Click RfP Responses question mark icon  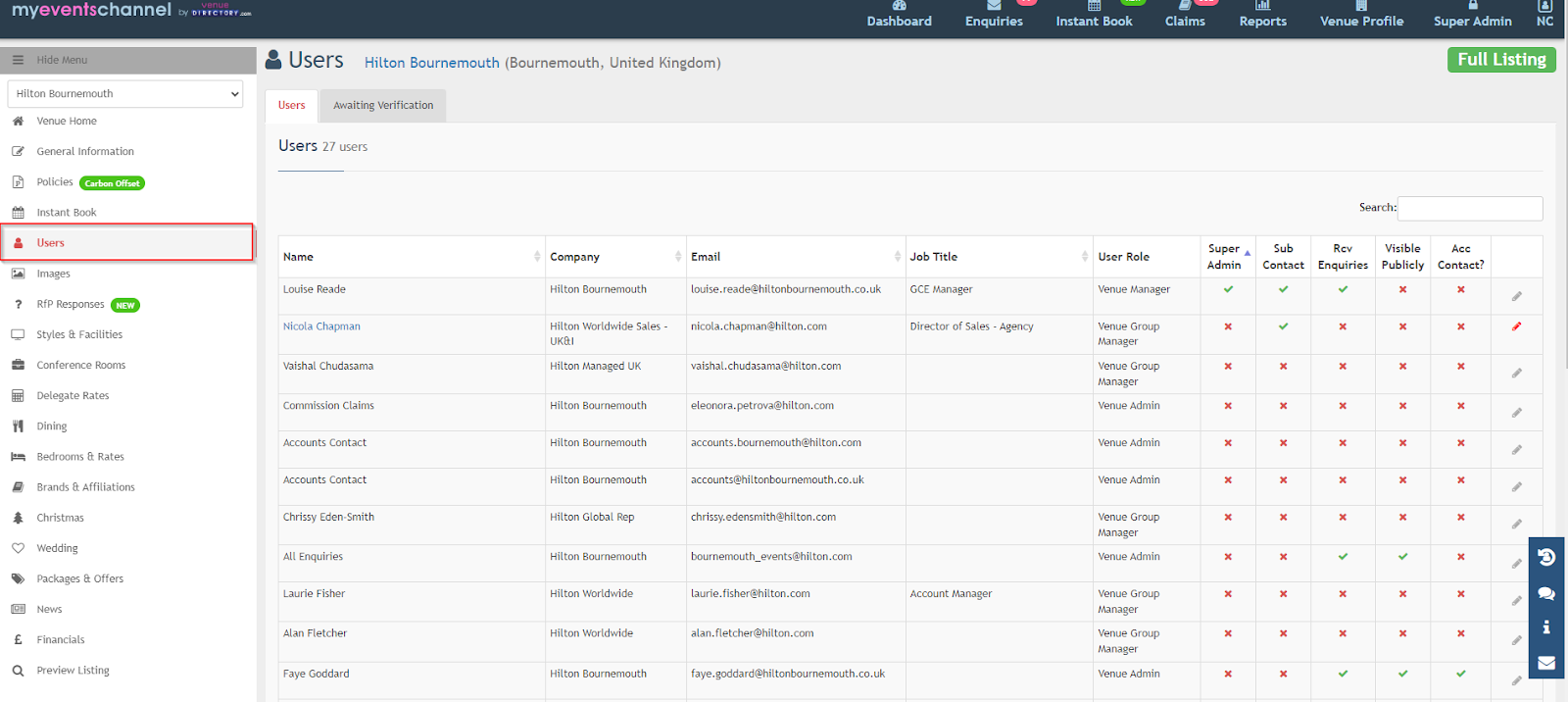(18, 304)
